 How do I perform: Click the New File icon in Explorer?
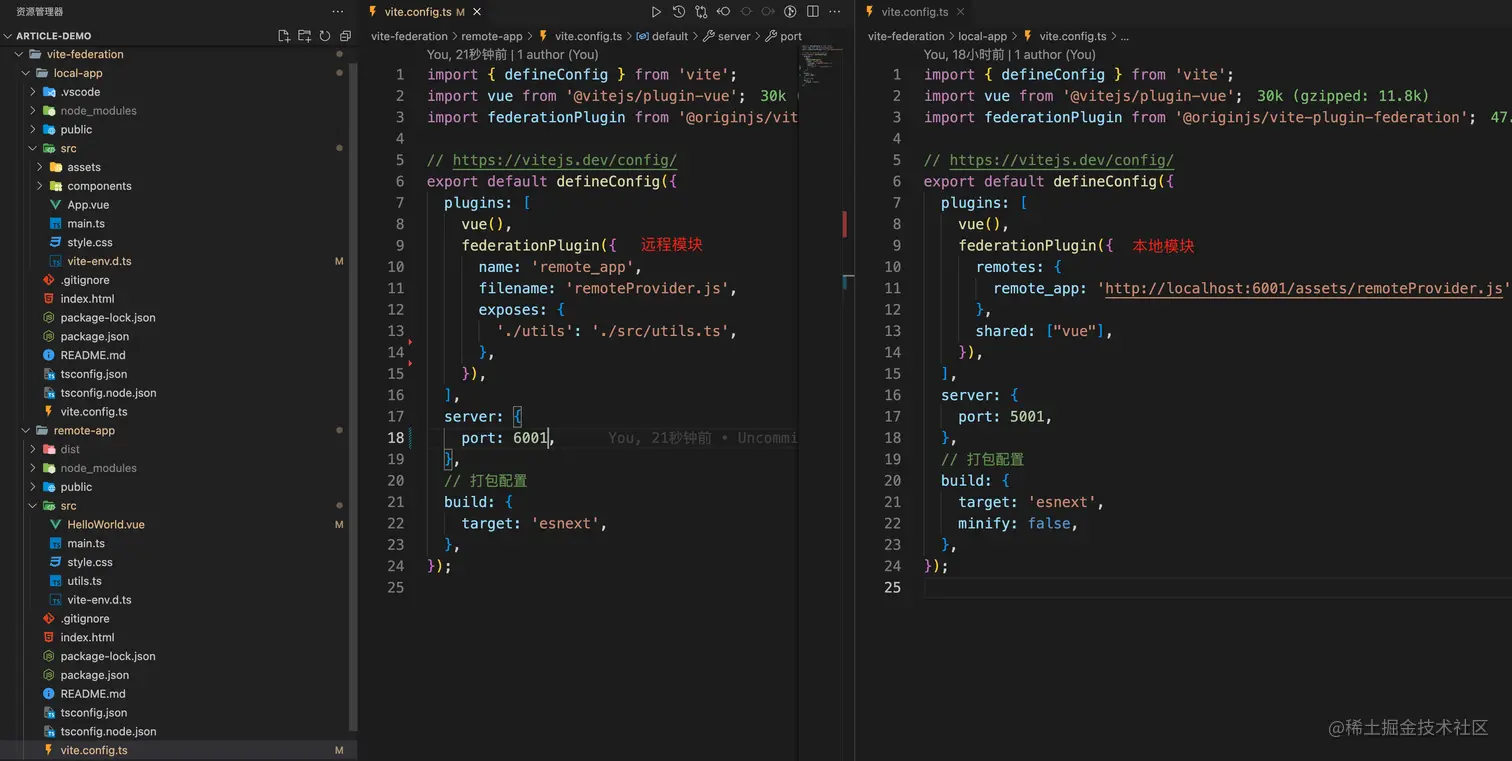click(x=284, y=36)
